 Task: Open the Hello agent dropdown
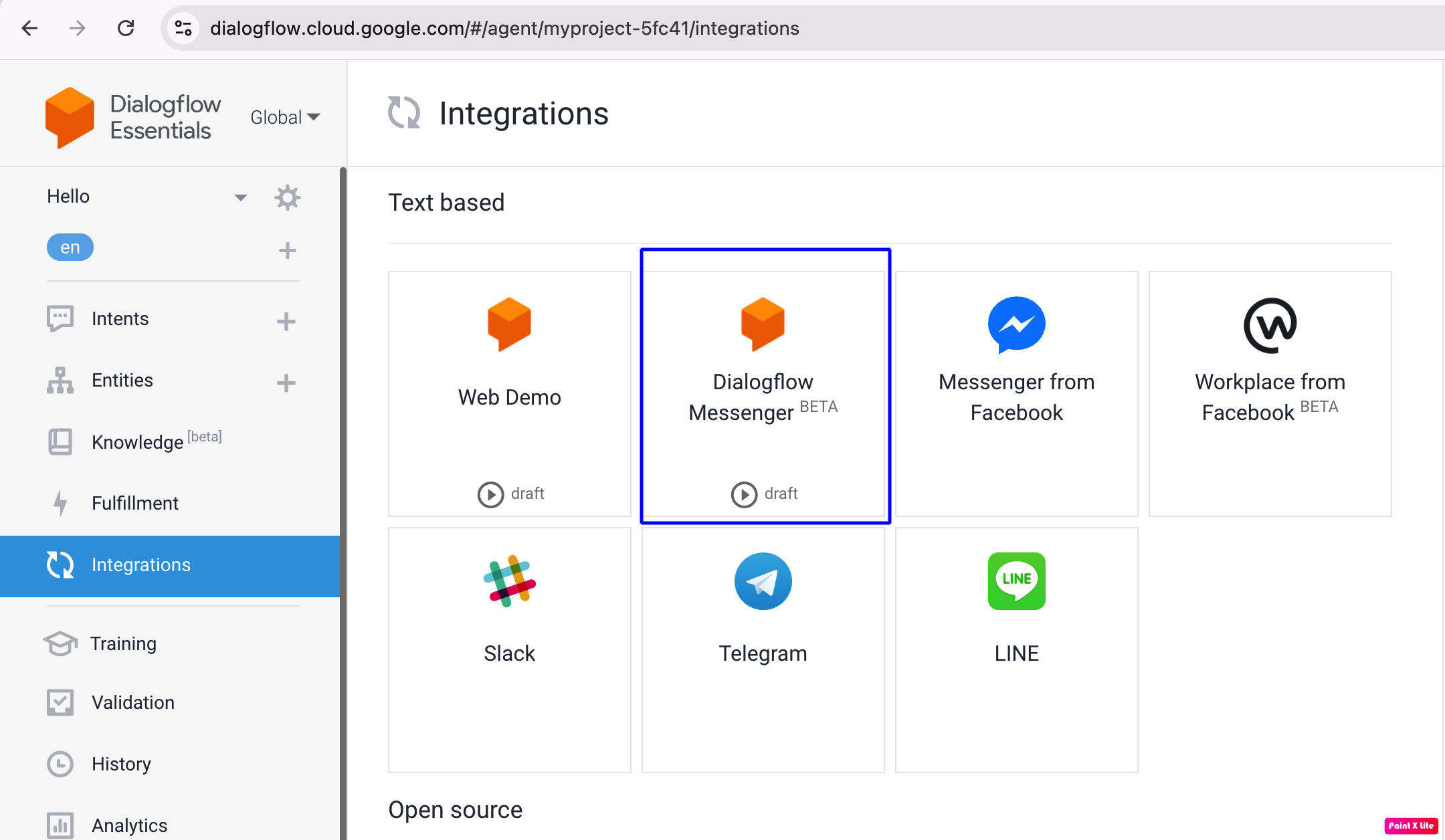pyautogui.click(x=241, y=197)
